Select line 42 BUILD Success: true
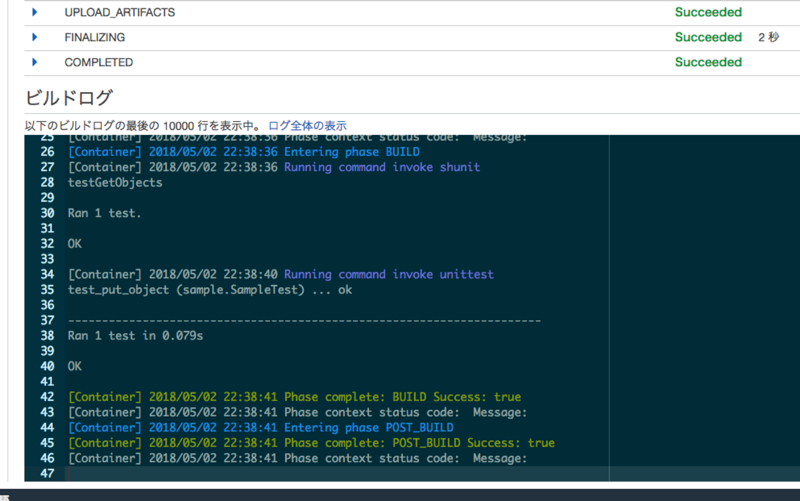The width and height of the screenshot is (800, 501). click(294, 397)
